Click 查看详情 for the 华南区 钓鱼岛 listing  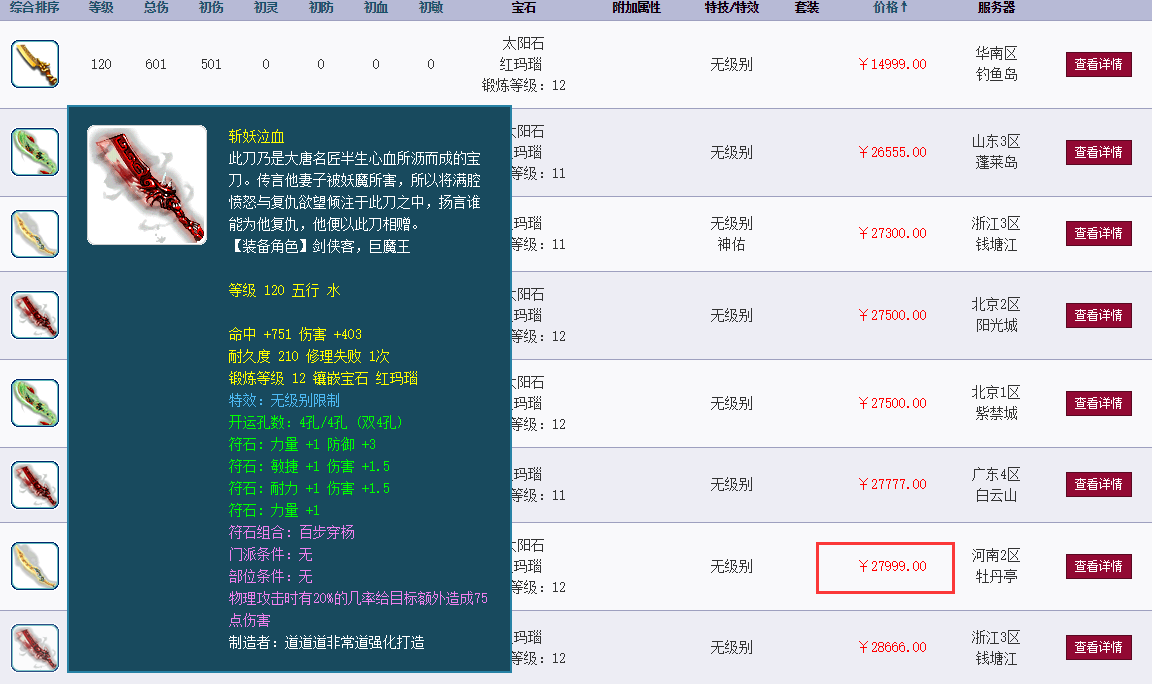coord(1098,63)
